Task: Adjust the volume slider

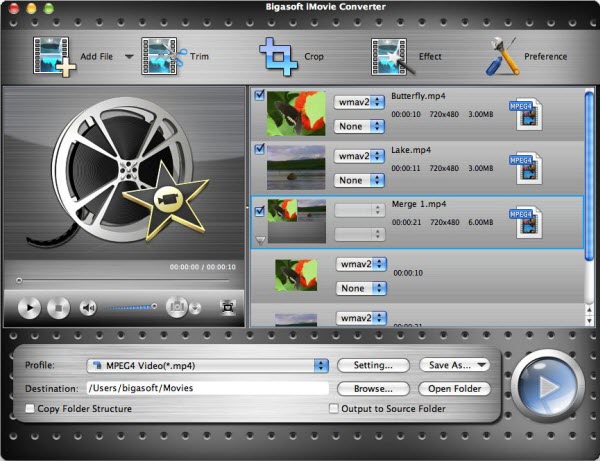Action: (x=131, y=307)
